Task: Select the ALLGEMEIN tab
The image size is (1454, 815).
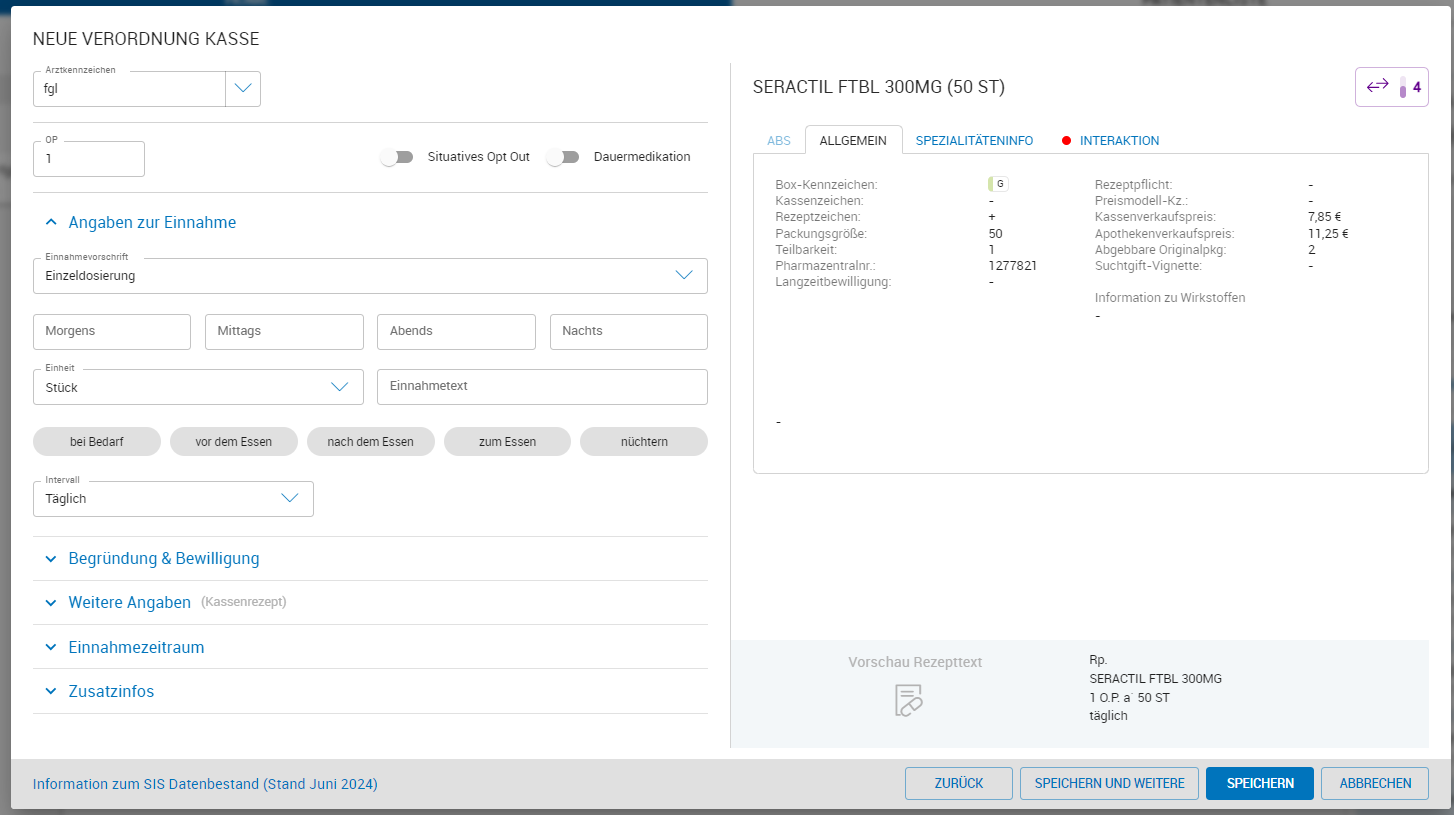Action: [x=853, y=141]
